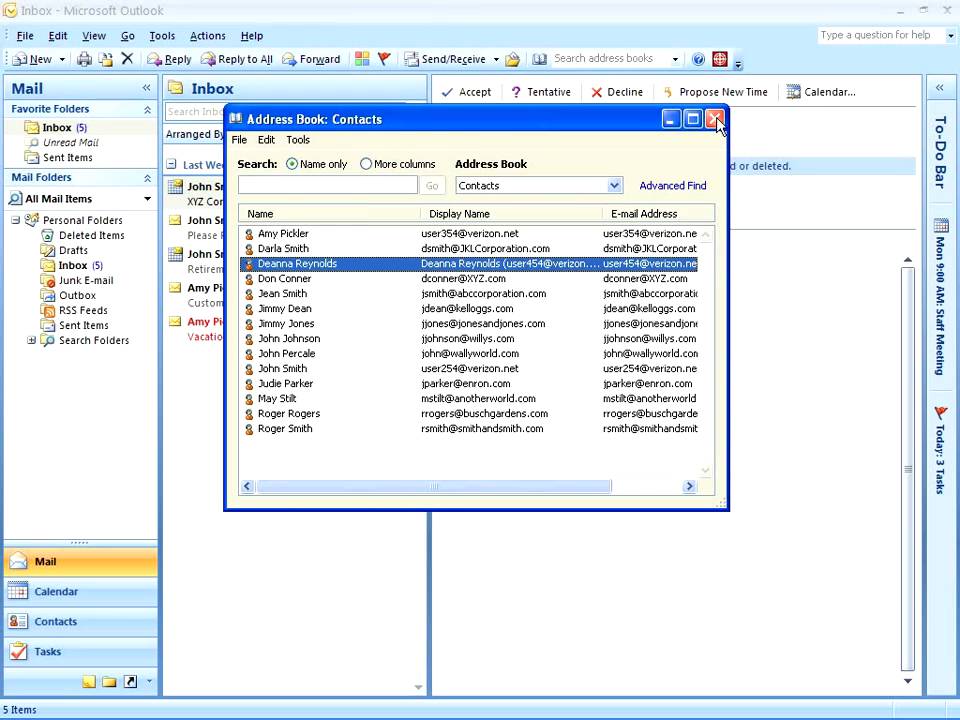Screen dimensions: 960x720
Task: Open the Tools menu in Address Book
Action: [298, 140]
